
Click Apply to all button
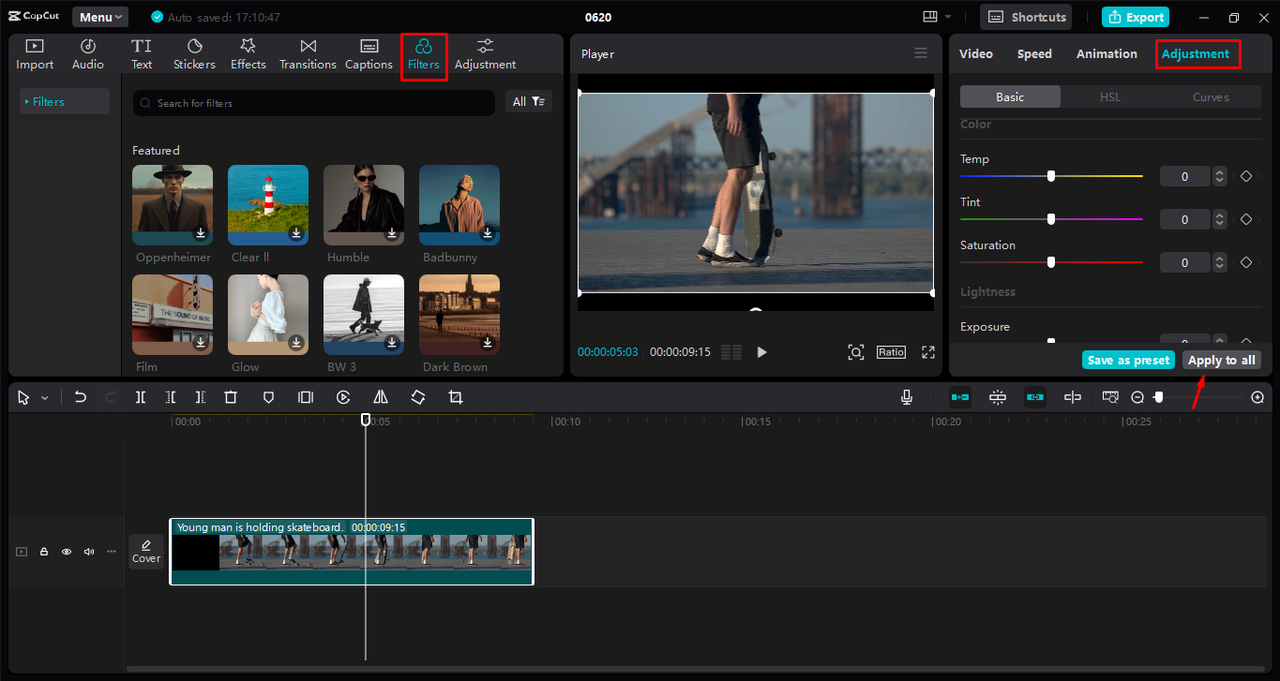pos(1221,360)
